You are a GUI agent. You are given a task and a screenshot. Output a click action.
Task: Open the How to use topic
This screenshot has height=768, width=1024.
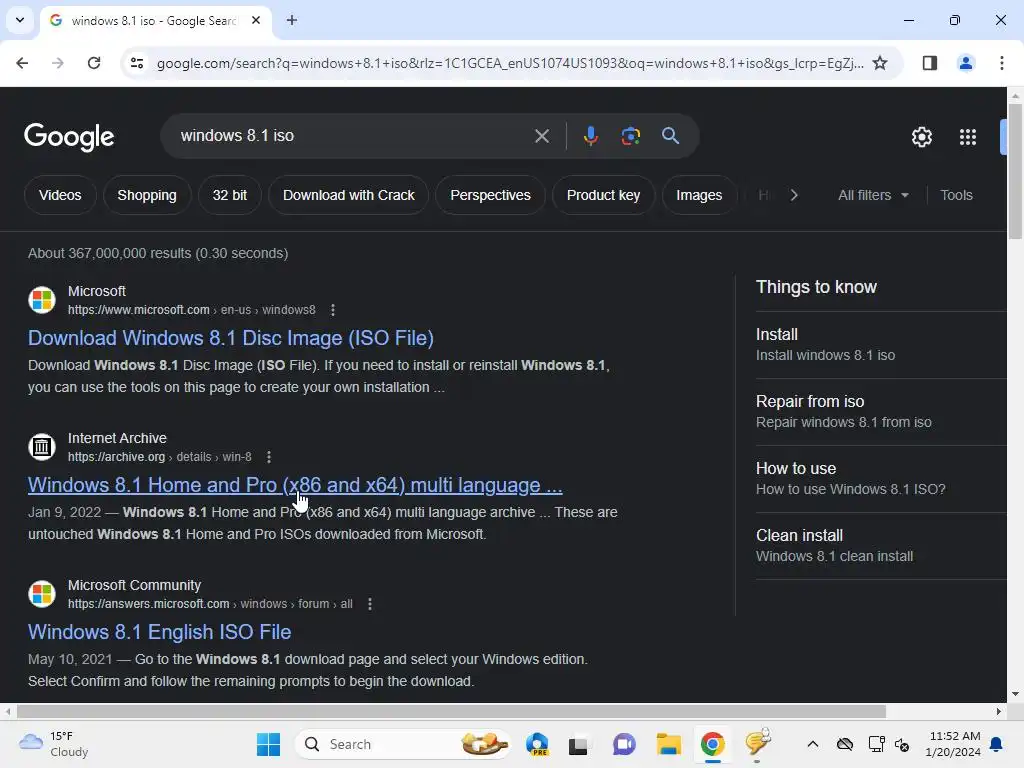click(x=880, y=479)
